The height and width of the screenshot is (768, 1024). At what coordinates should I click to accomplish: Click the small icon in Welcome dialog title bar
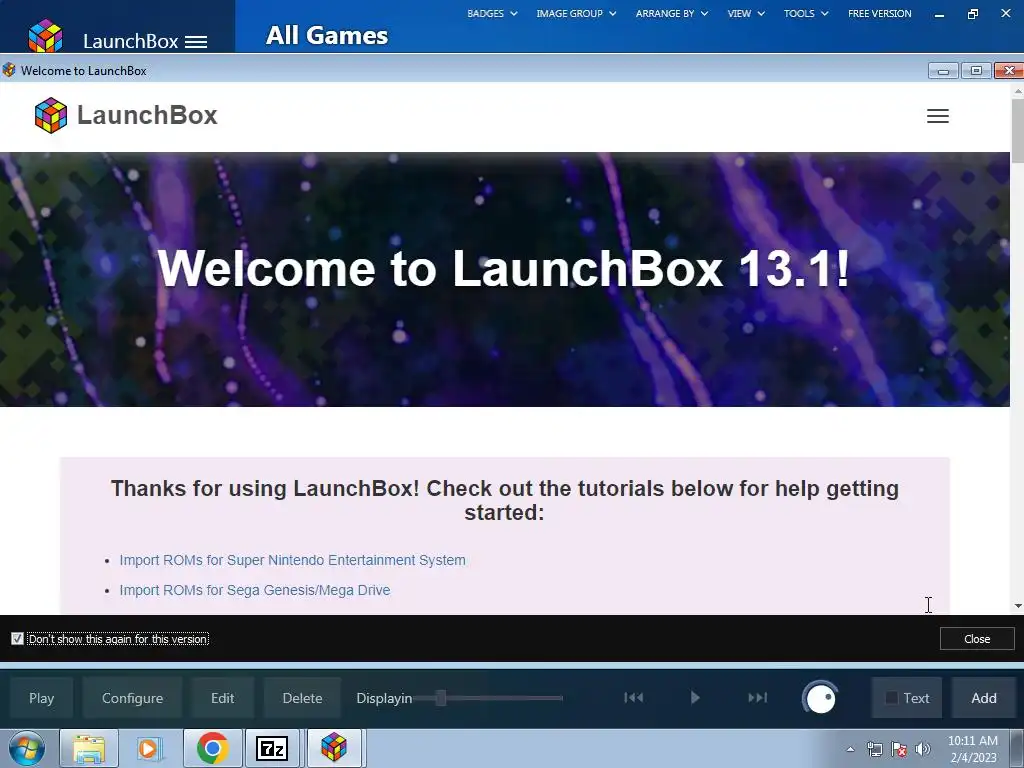[x=9, y=70]
